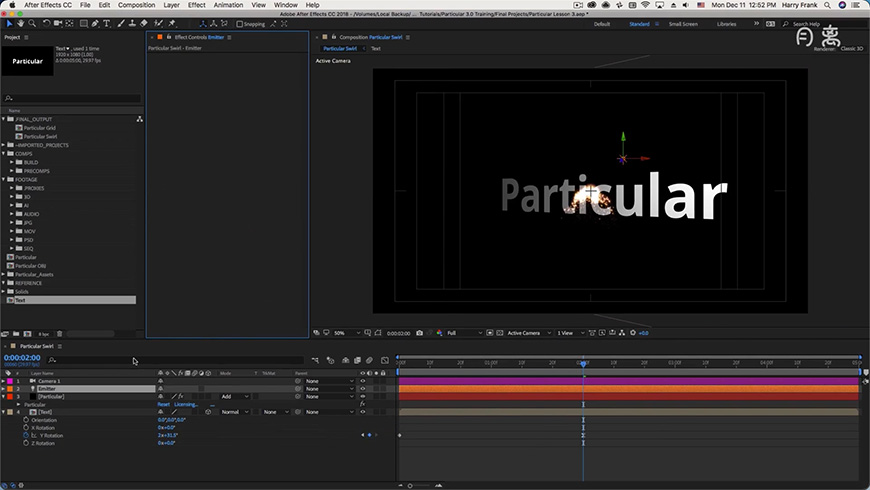Screen dimensions: 870x490
Task: Toggle Y Rotation stopwatch
Action: coord(26,435)
